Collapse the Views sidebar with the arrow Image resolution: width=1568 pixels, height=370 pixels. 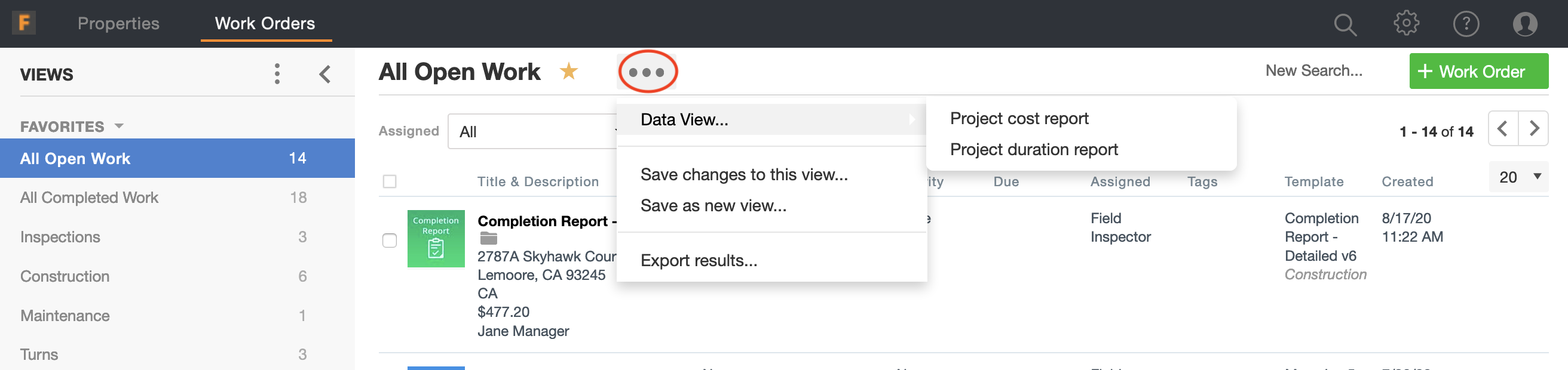325,74
